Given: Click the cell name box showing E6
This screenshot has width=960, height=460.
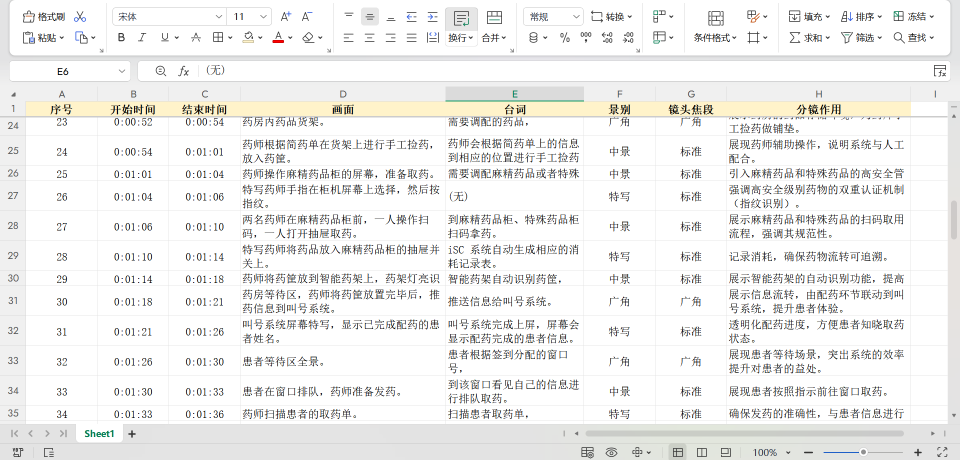Looking at the screenshot, I should coord(63,71).
